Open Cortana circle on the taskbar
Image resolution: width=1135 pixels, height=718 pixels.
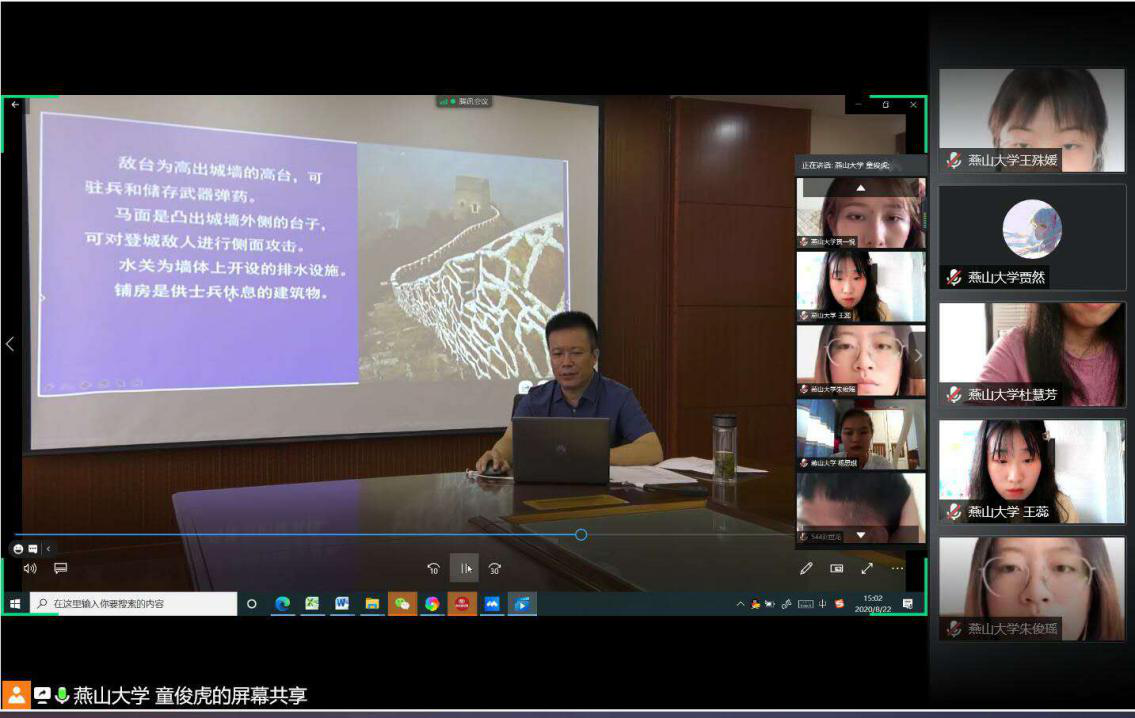tap(252, 604)
